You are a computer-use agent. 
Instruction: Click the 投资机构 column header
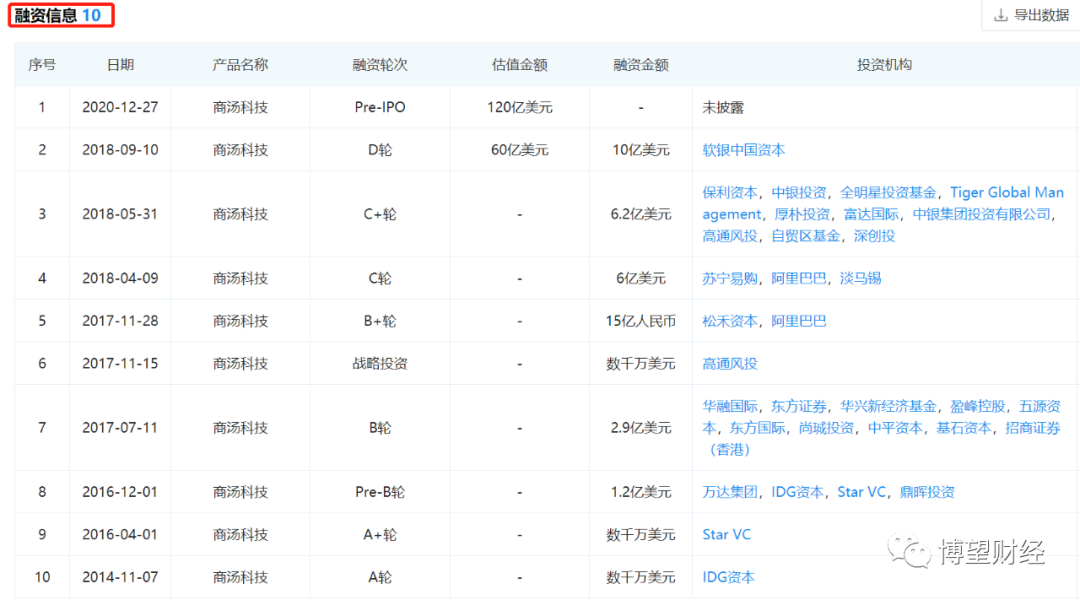click(884, 65)
